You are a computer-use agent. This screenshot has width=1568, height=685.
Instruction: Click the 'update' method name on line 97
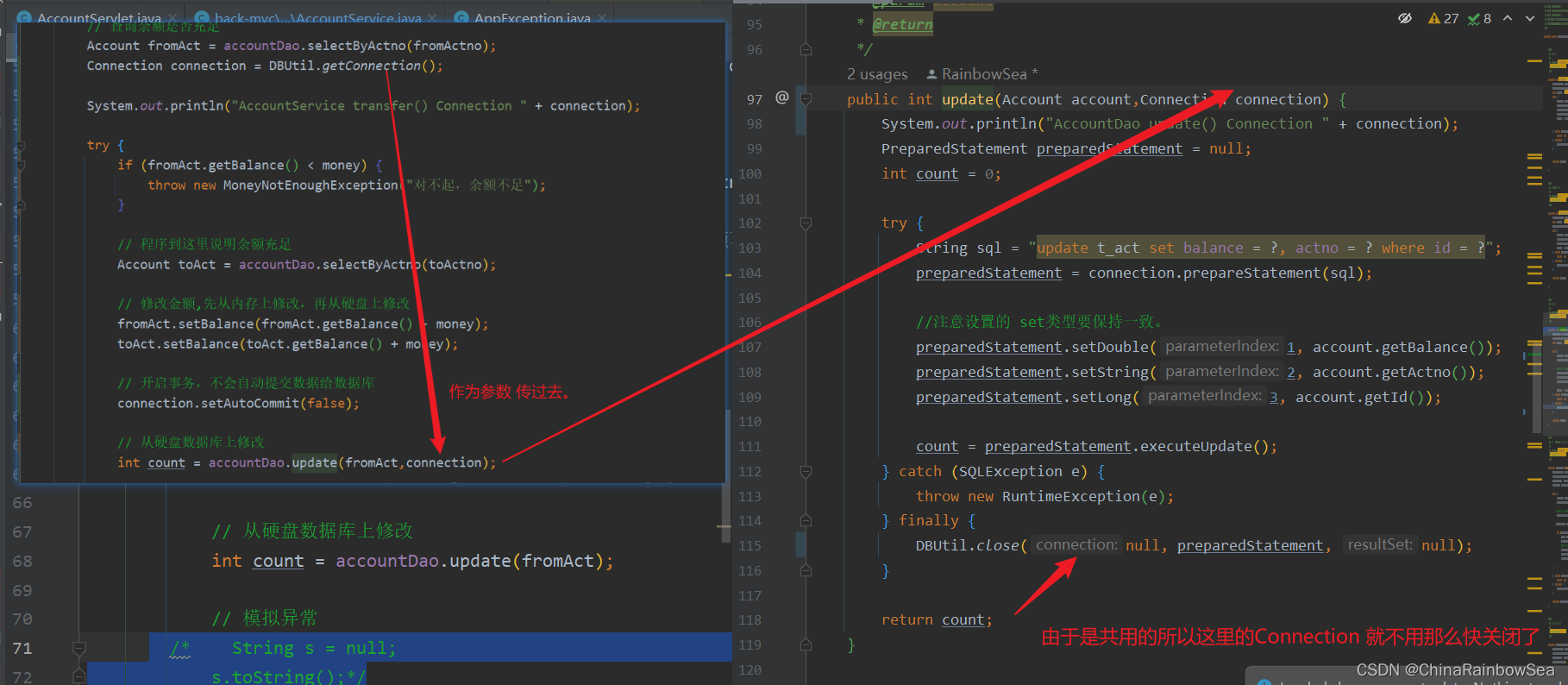tap(968, 99)
